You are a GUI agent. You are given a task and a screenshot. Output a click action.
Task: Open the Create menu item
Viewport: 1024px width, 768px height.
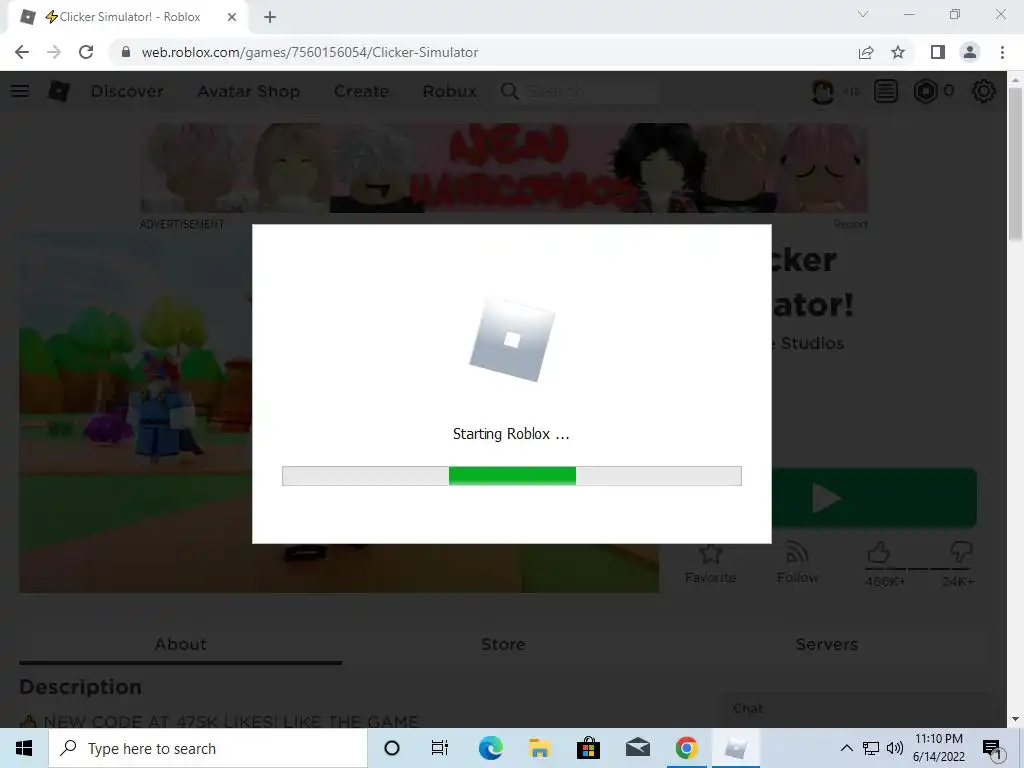pyautogui.click(x=361, y=91)
